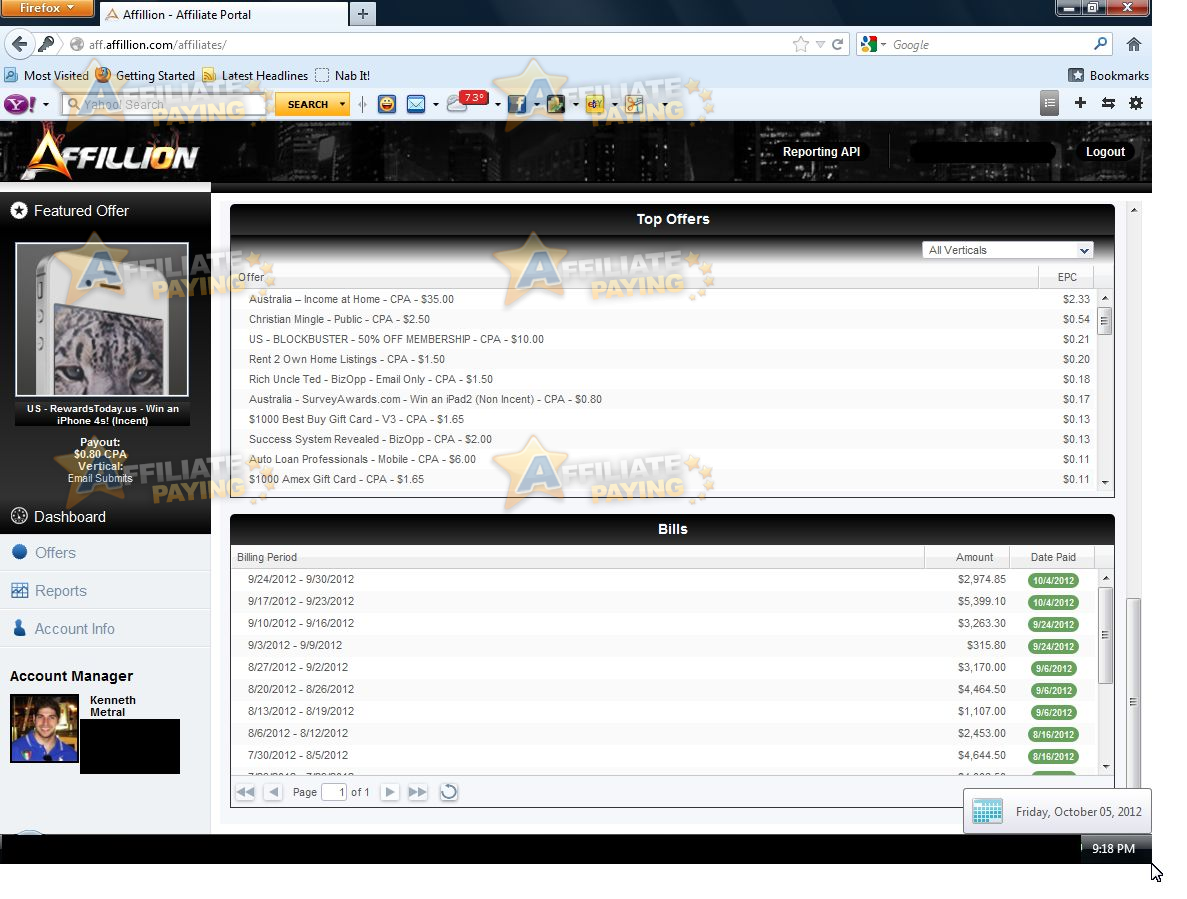
Task: Click the calendar icon in date popup
Action: 987,811
